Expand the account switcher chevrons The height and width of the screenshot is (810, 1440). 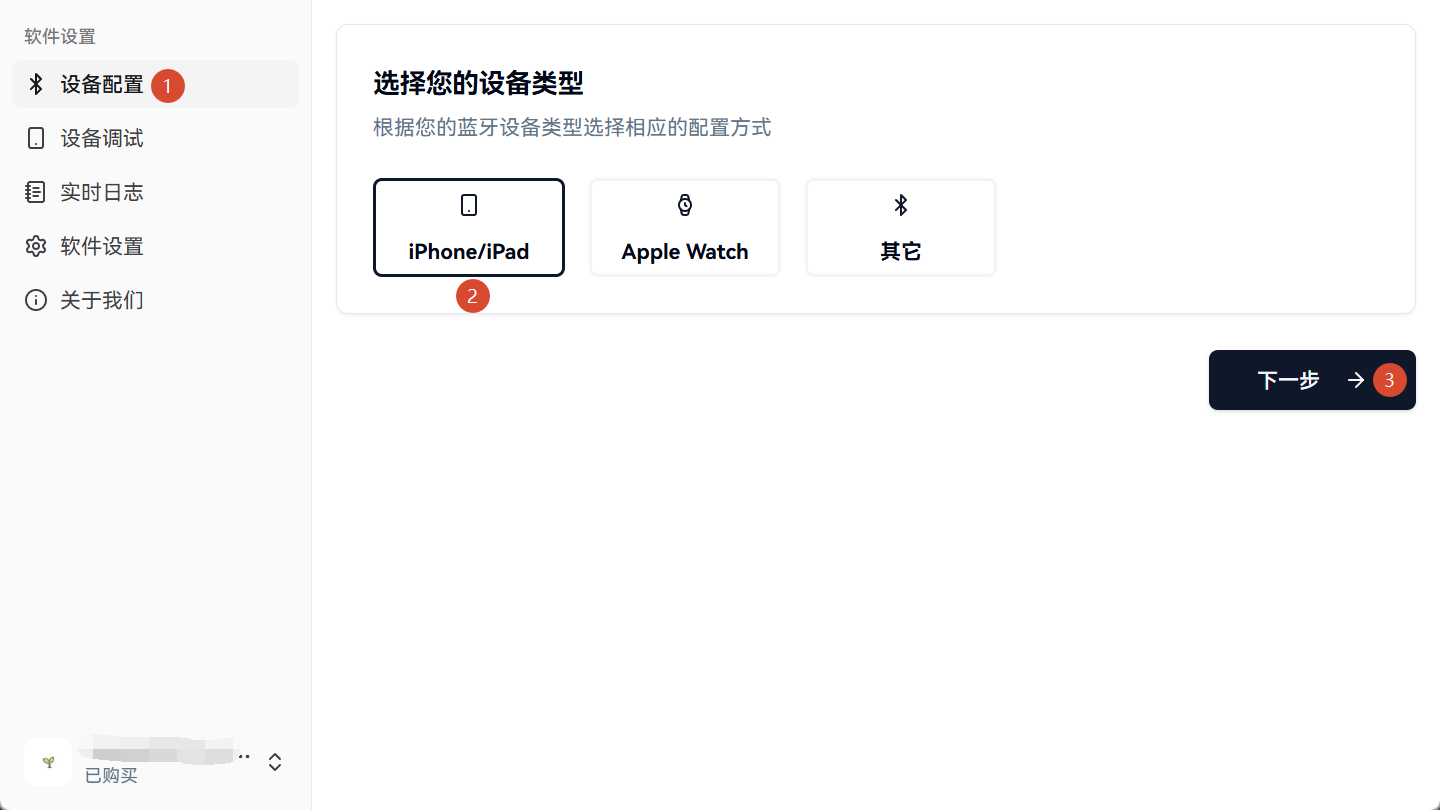click(x=275, y=762)
